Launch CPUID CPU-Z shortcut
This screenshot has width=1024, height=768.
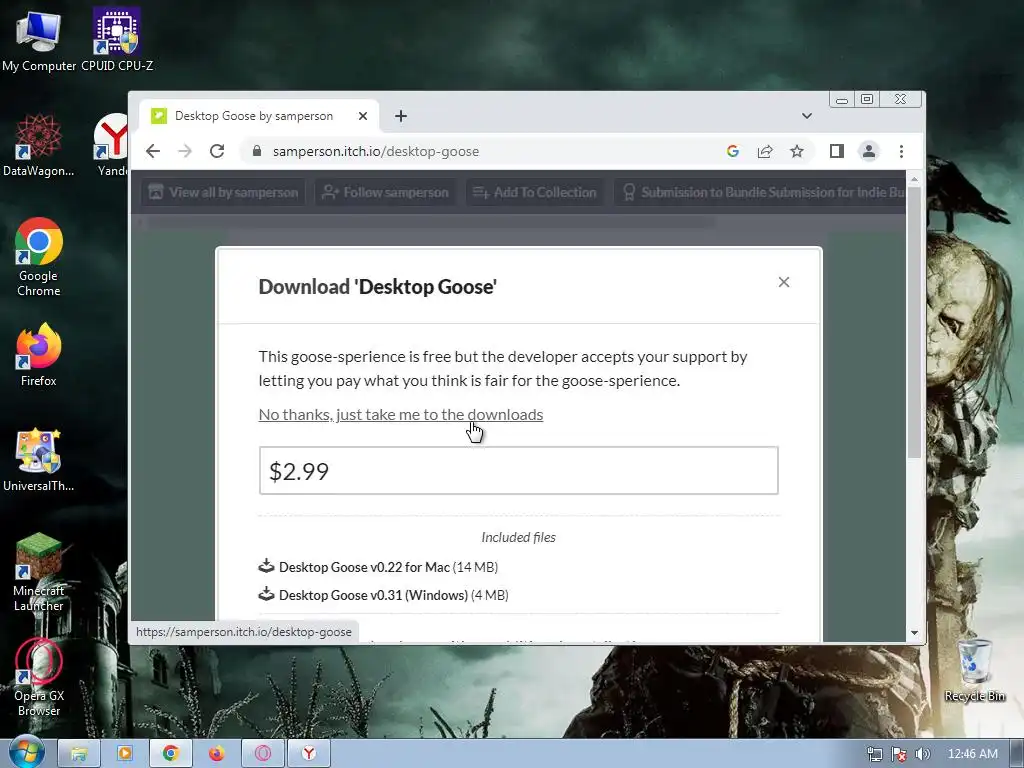(117, 40)
